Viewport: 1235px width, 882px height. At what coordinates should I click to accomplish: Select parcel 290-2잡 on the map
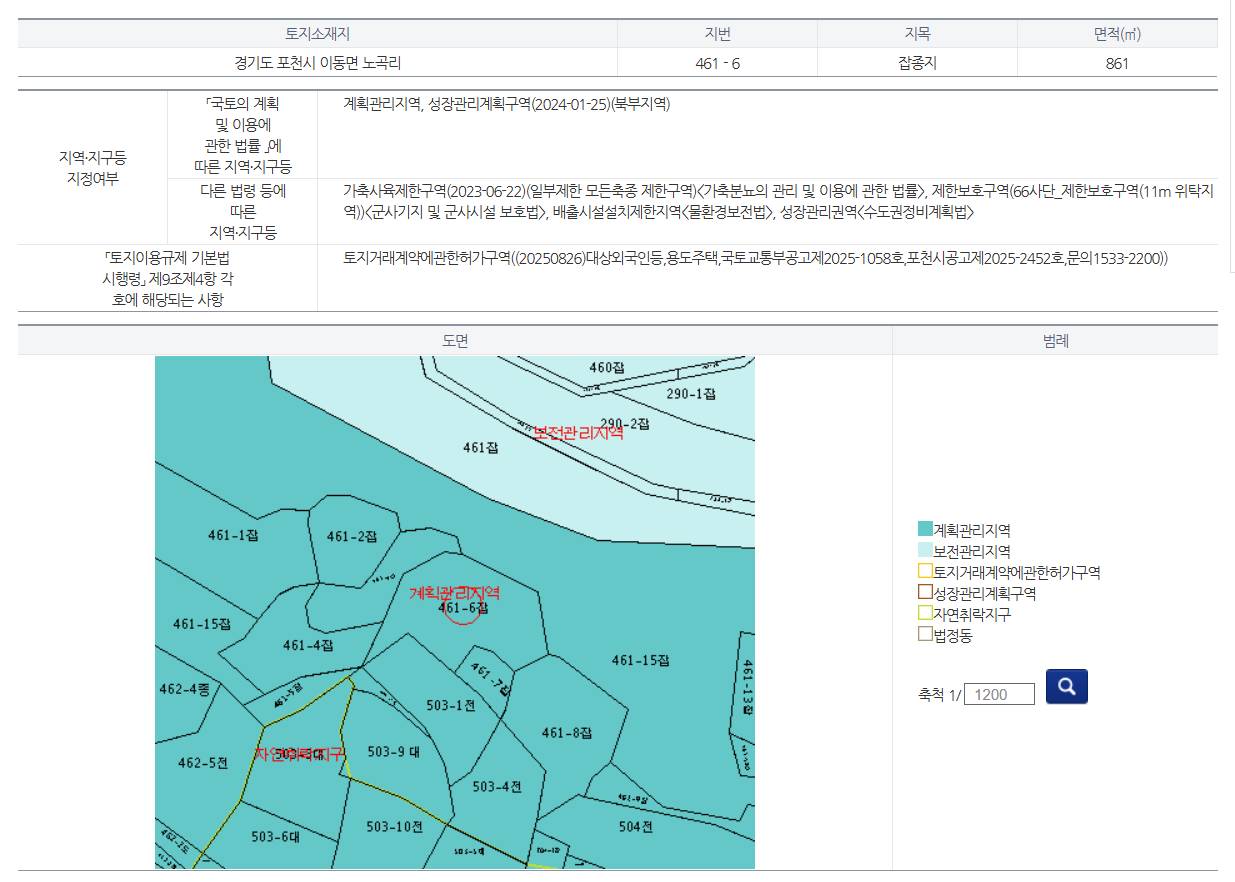[625, 423]
